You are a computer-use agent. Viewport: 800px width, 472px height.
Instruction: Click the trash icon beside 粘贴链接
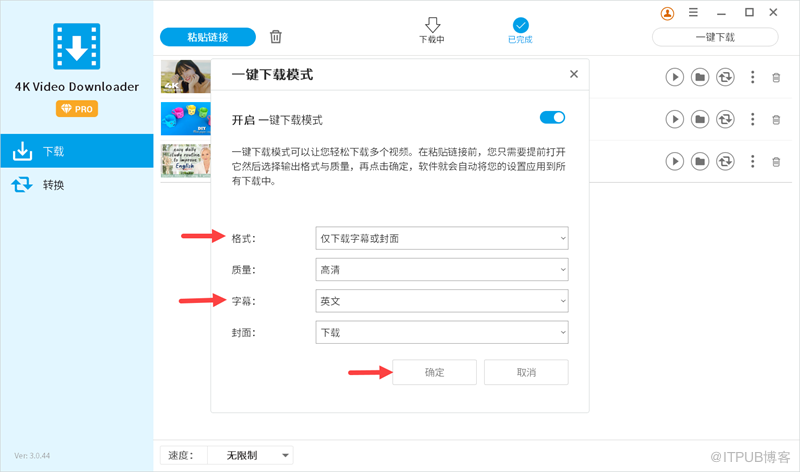click(x=276, y=37)
